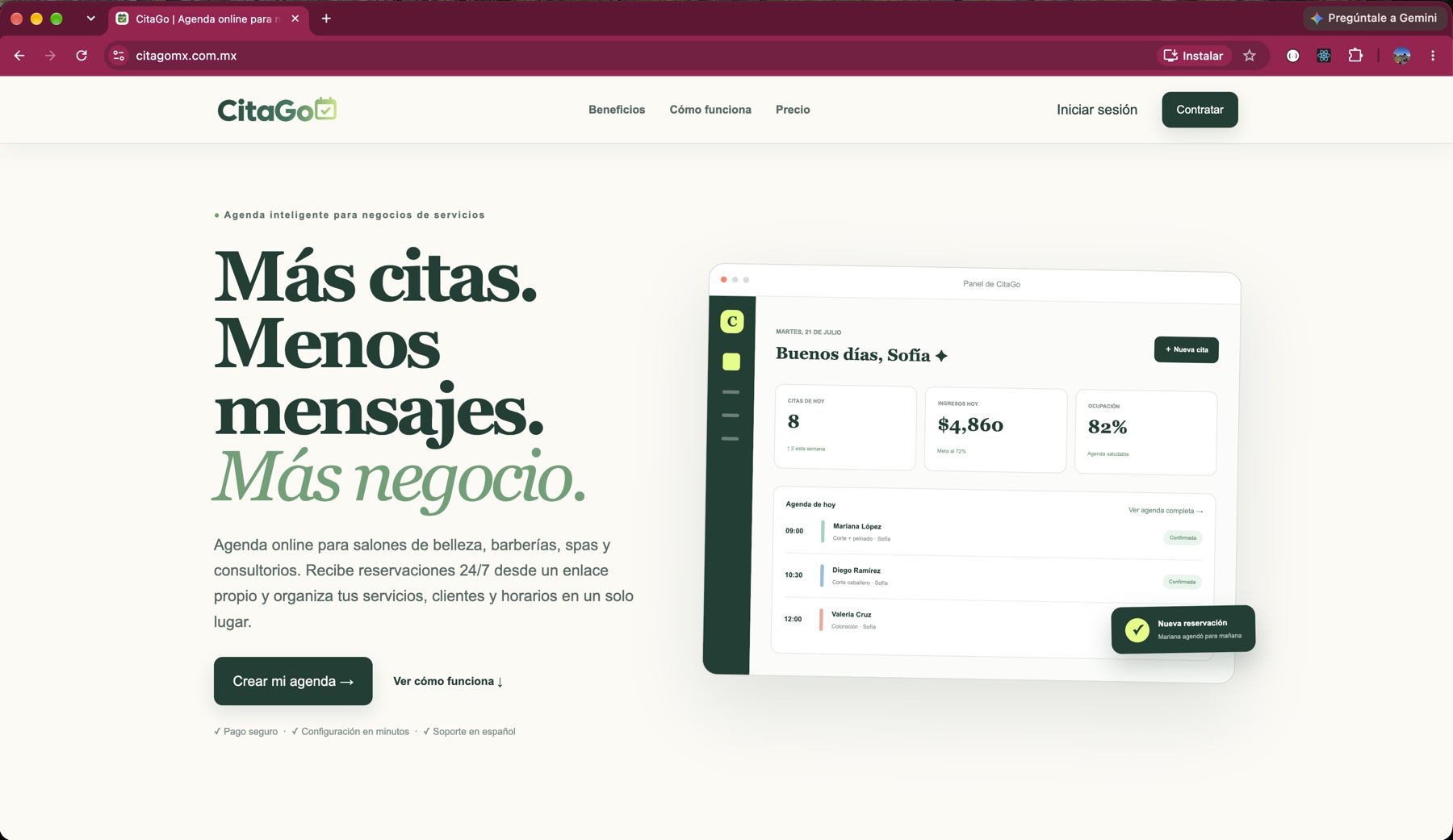This screenshot has width=1453, height=840.
Task: Click the CitaGo logo in the header
Action: tap(277, 110)
